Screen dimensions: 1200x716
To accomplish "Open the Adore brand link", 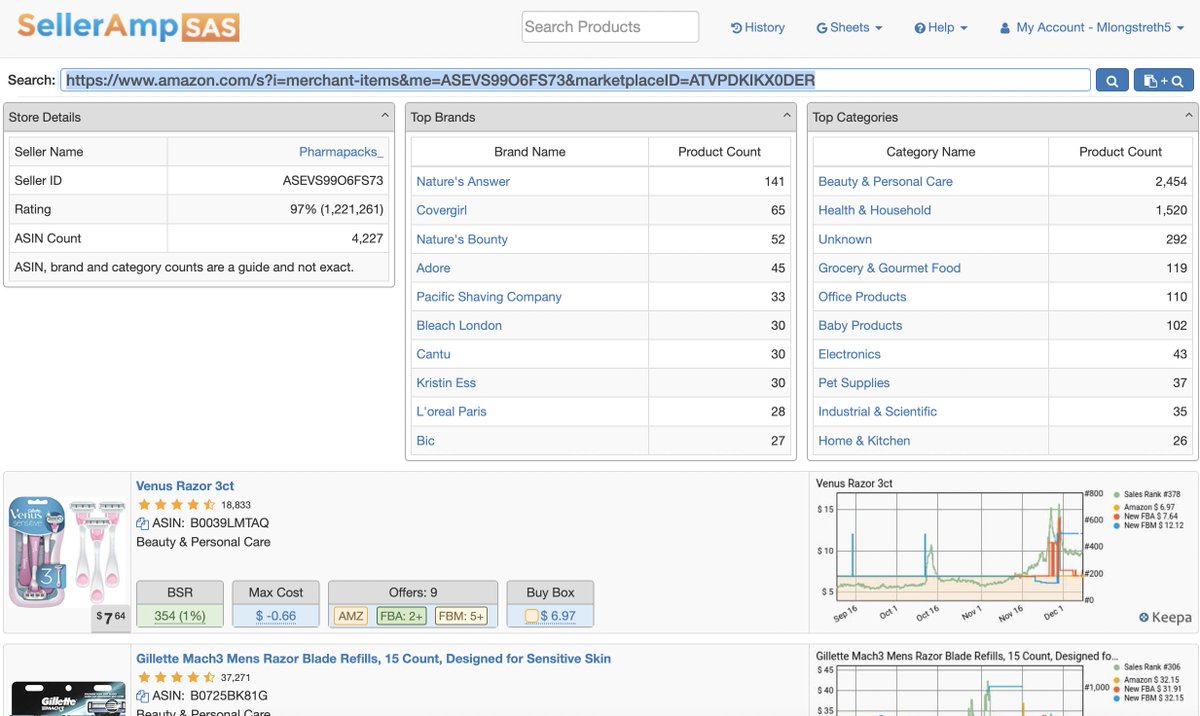I will [x=433, y=268].
